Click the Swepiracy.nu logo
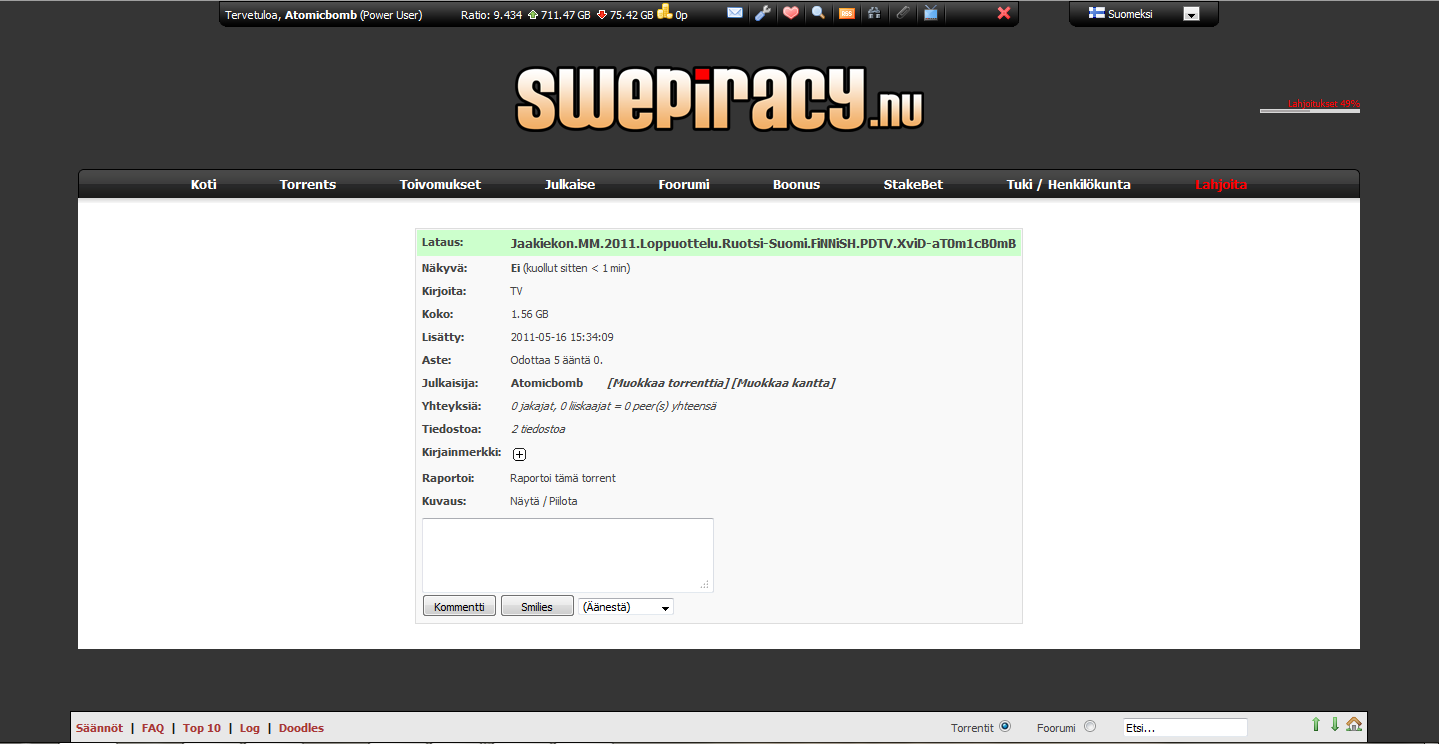 (719, 98)
